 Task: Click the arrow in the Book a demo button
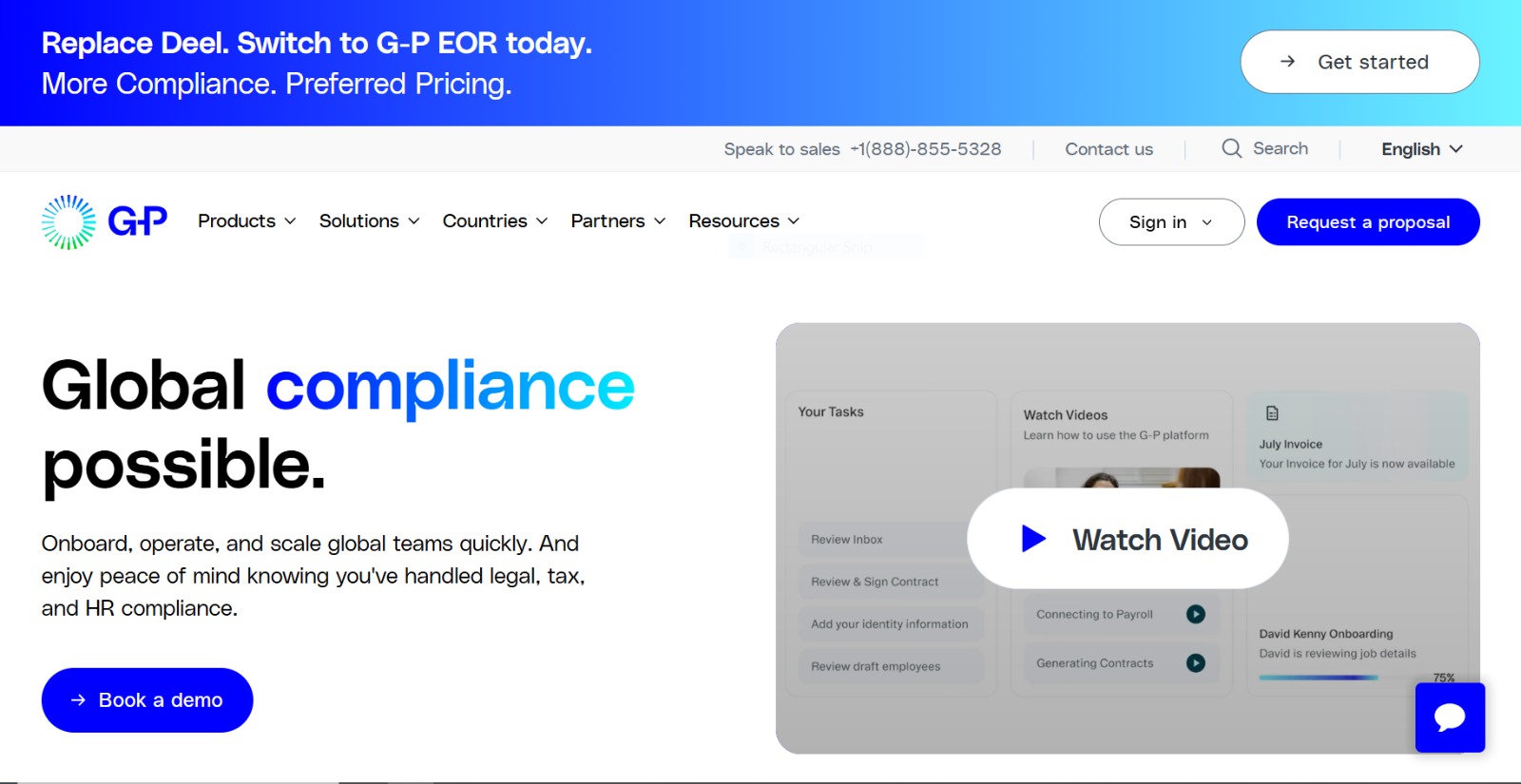(78, 700)
